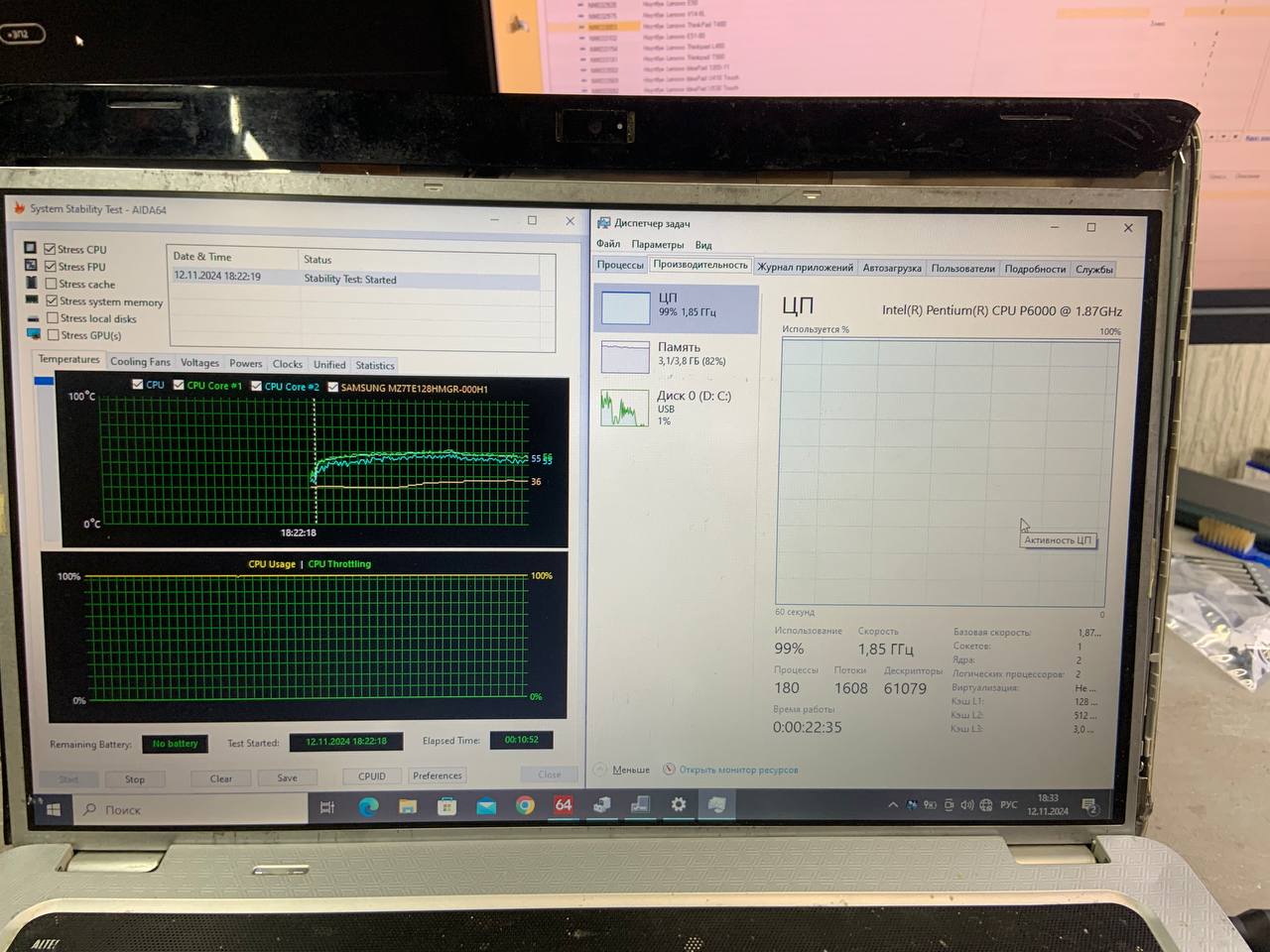Viewport: 1270px width, 952px height.
Task: Click the Save button in AIDA64
Action: pos(287,777)
